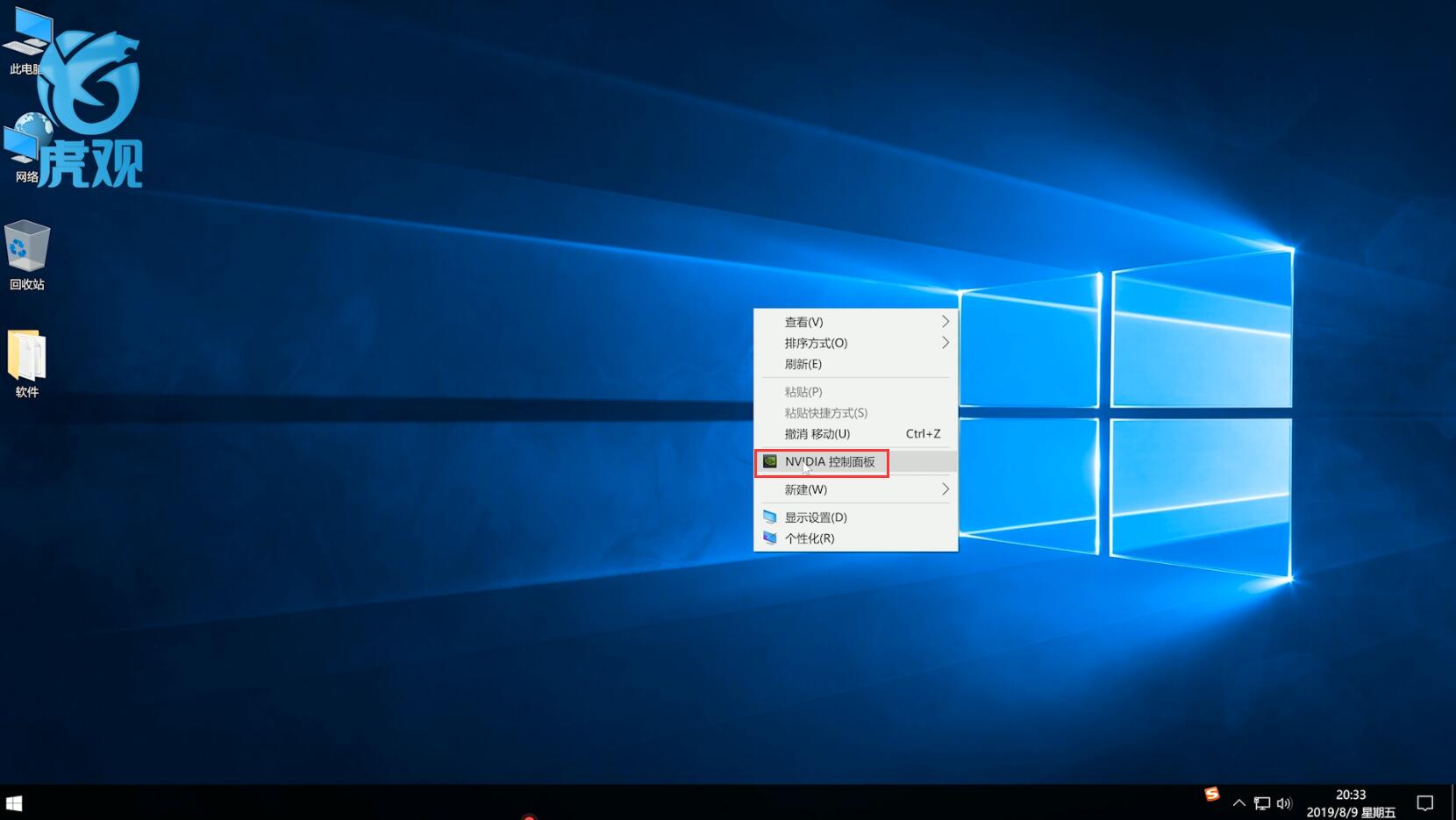Click the 显示设置 monitor icon
The width and height of the screenshot is (1456, 820).
point(770,517)
